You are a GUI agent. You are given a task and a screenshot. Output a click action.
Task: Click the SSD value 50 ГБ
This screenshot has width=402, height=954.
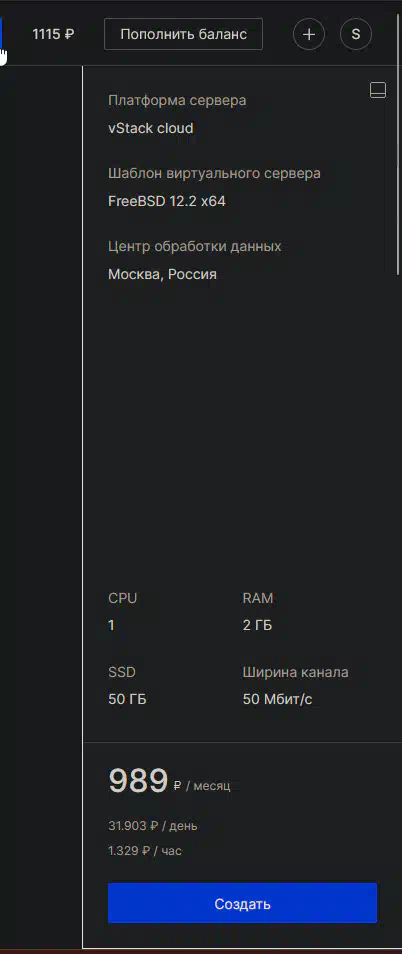[127, 700]
